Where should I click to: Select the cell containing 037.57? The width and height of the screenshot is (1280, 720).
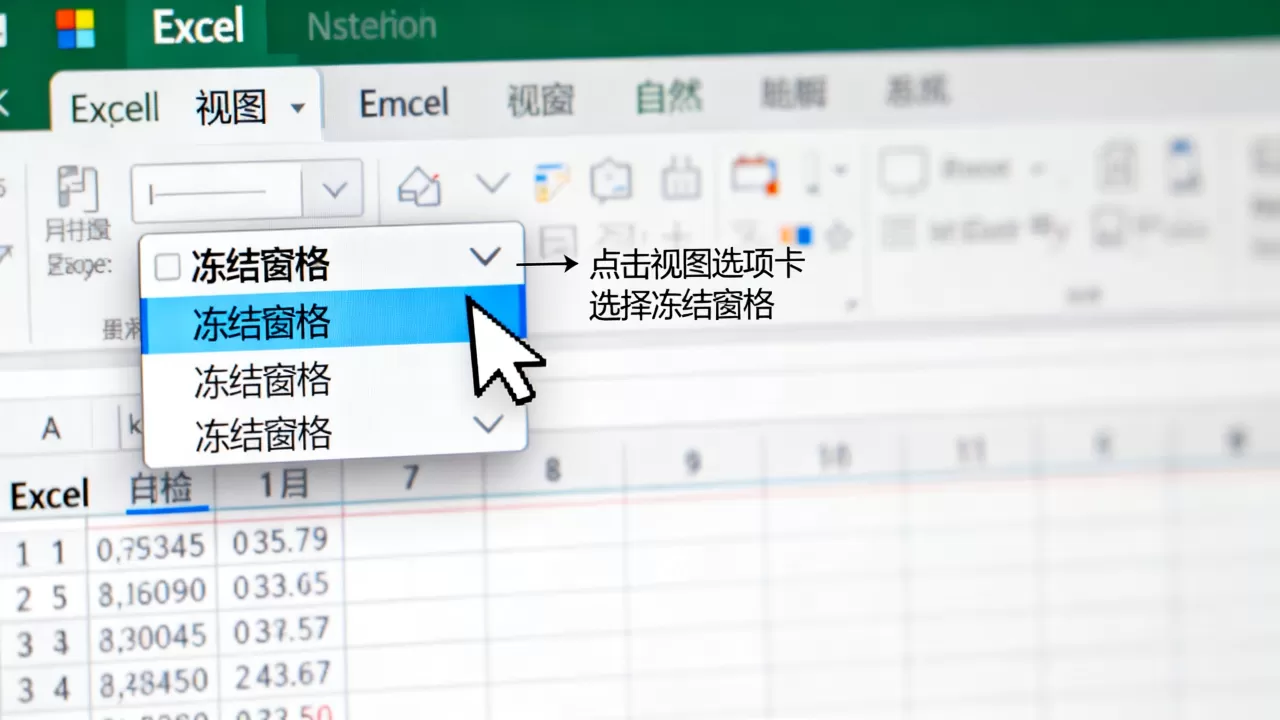[x=281, y=631]
